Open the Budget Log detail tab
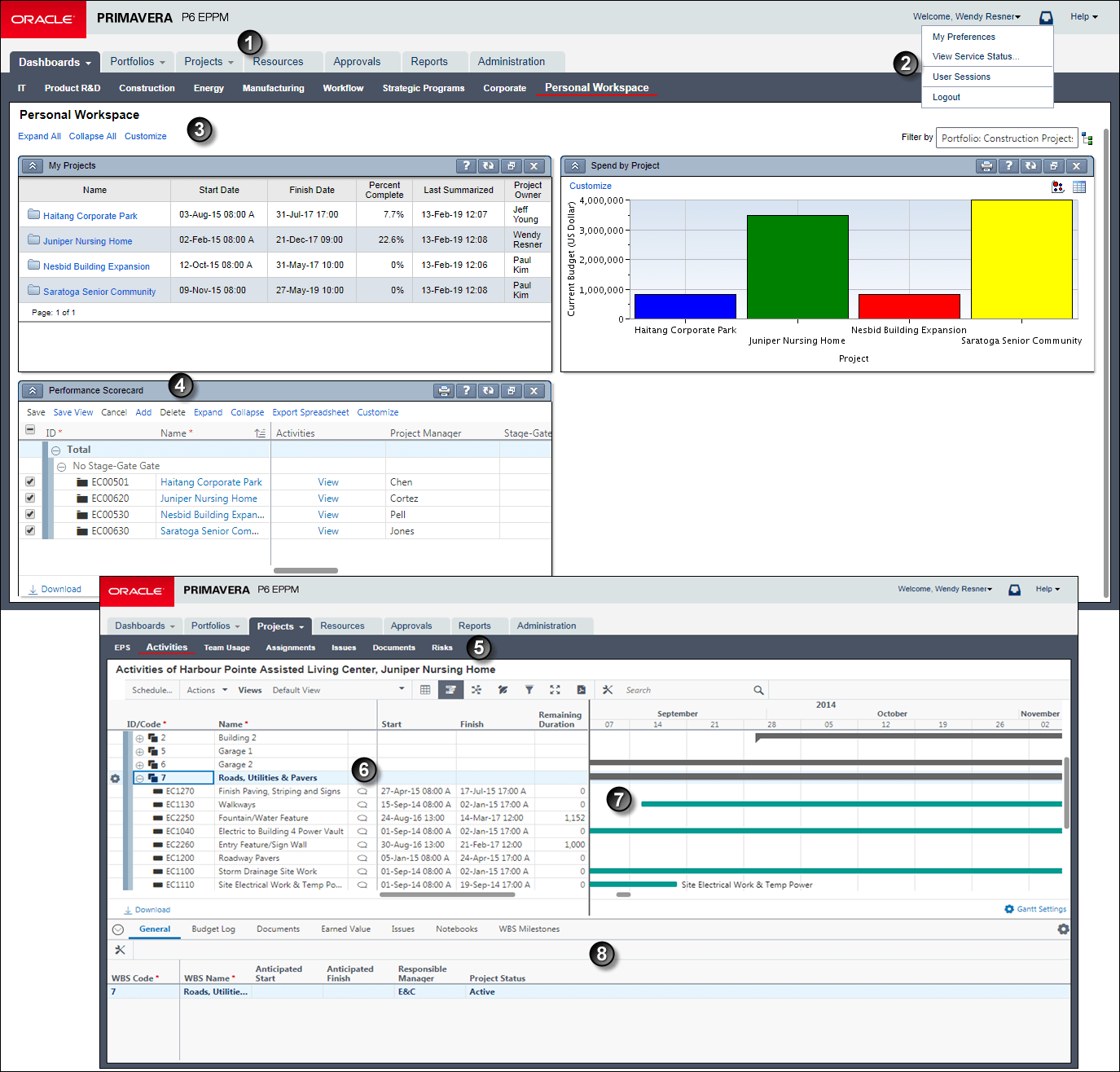The height and width of the screenshot is (1072, 1120). click(x=213, y=929)
